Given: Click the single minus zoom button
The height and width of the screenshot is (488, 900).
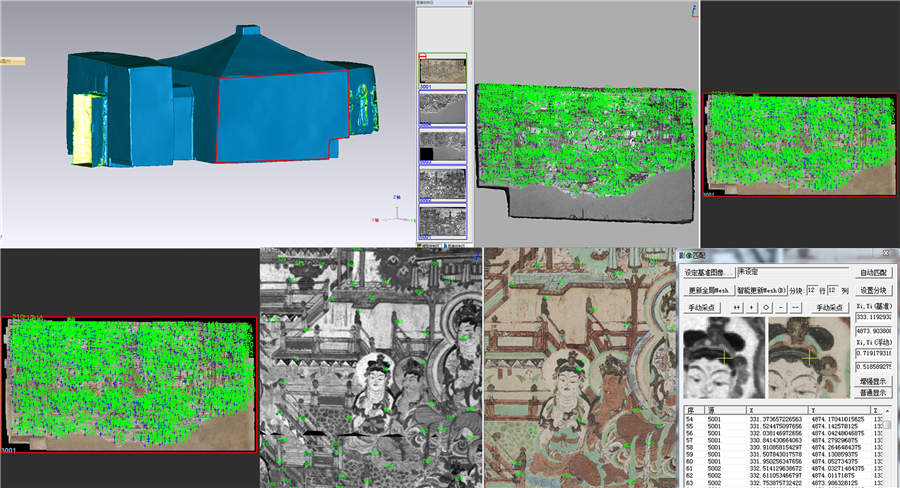Looking at the screenshot, I should pos(781,308).
